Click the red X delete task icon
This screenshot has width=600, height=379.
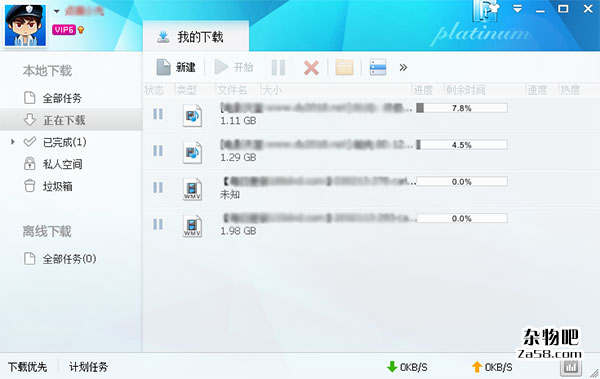311,68
